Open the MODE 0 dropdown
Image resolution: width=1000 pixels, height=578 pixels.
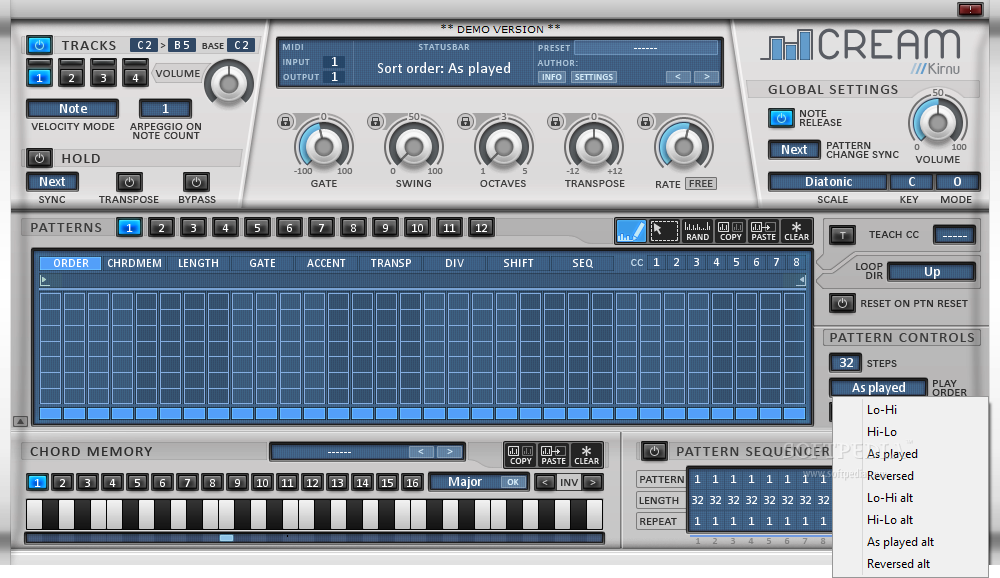(x=957, y=182)
